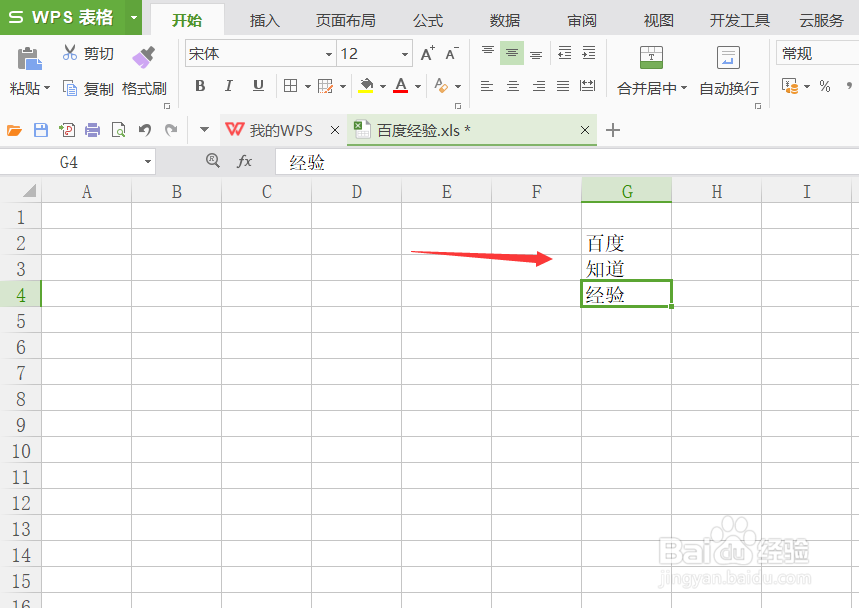859x608 pixels.
Task: Export to PDF icon in quick toolbar
Action: tap(67, 130)
